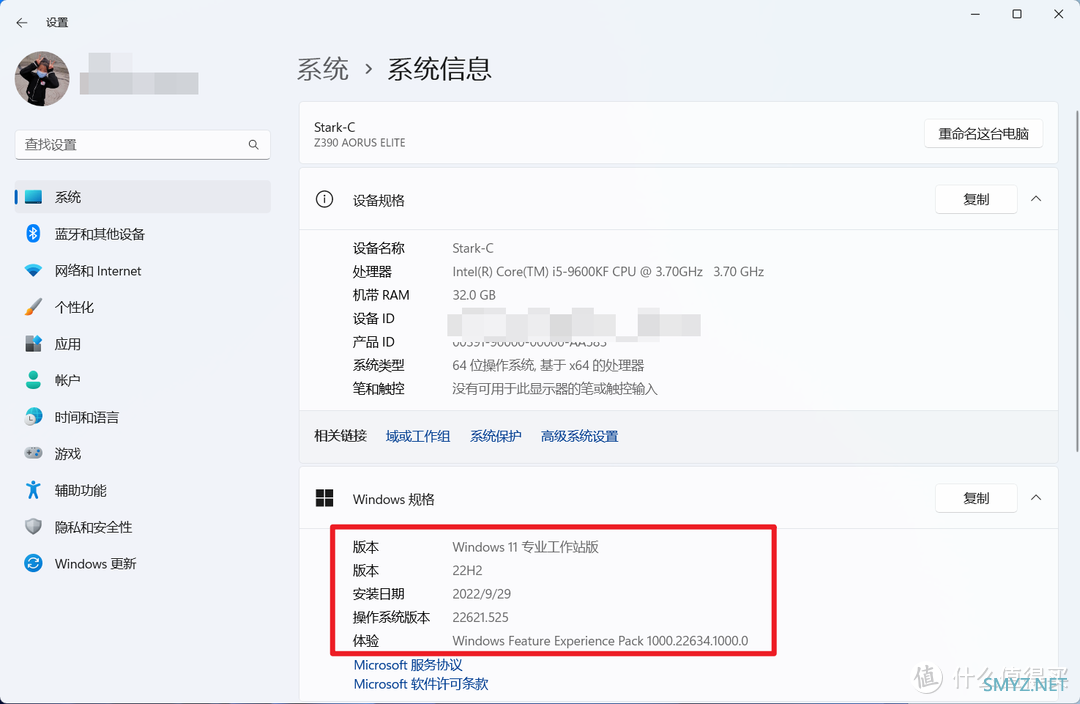The image size is (1080, 704).
Task: Select the 系统 monitor icon in the sidebar
Action: pos(33,197)
